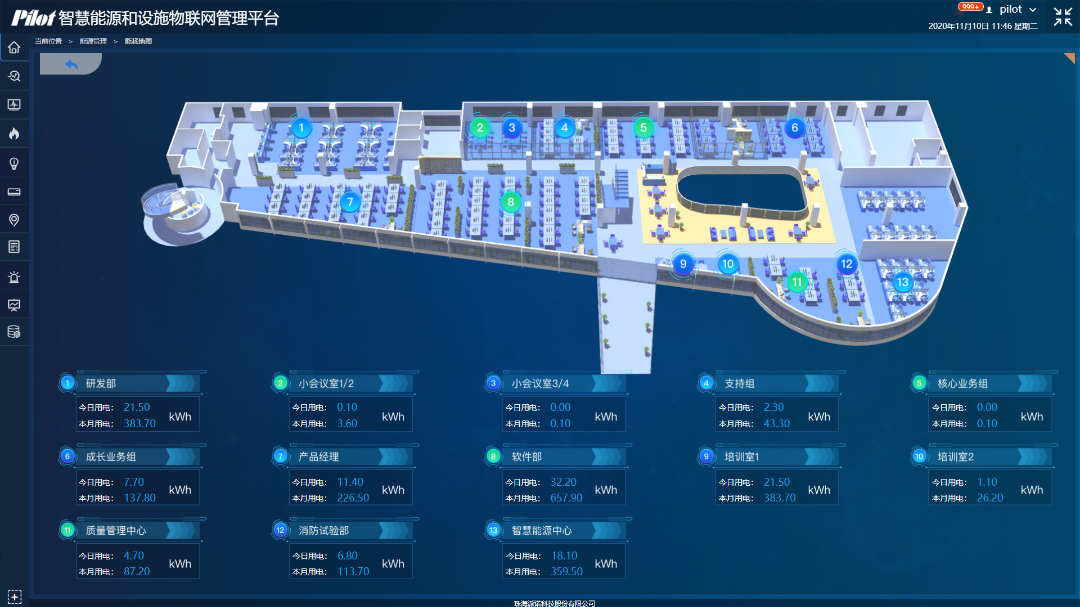Expand 产品经理 card via chevron arrows
The image size is (1080, 607).
[394, 456]
